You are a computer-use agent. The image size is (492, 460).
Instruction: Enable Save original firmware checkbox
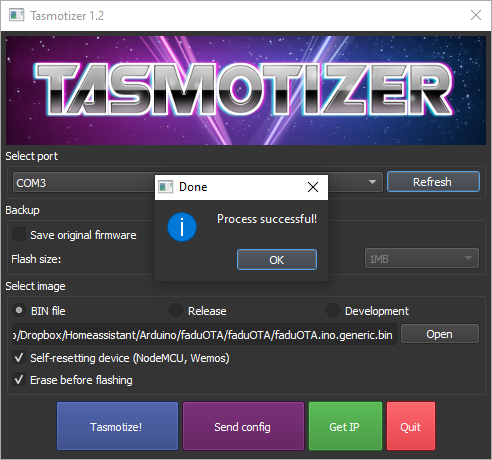19,234
